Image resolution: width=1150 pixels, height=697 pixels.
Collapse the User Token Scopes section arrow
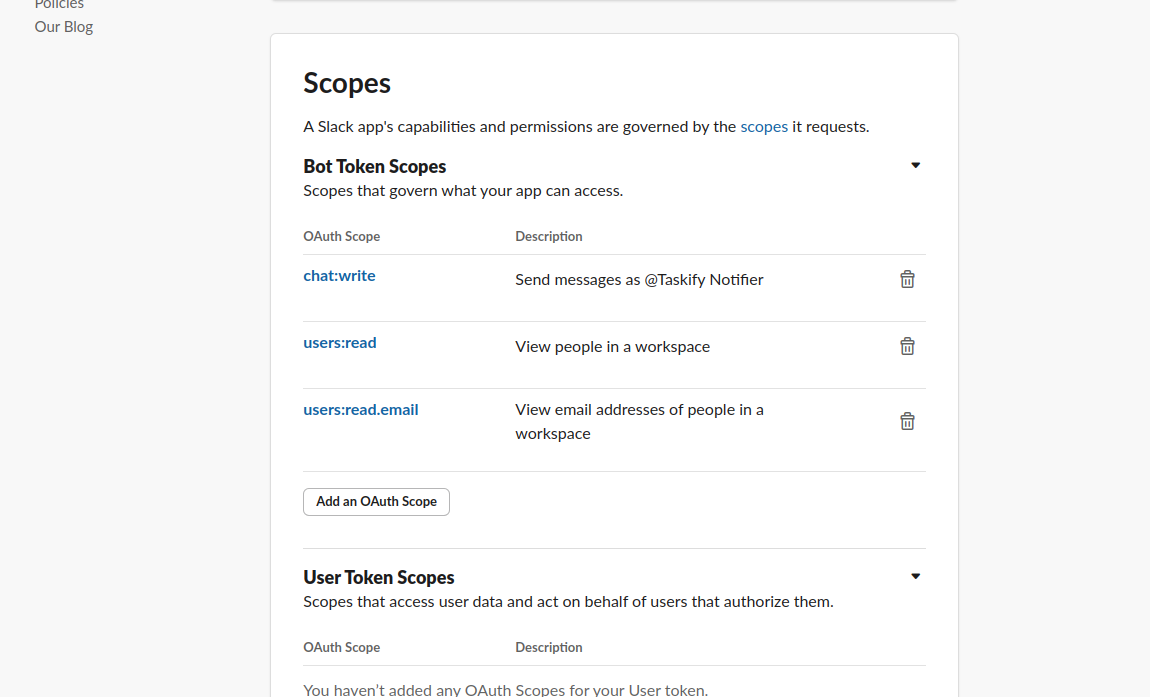(x=915, y=577)
